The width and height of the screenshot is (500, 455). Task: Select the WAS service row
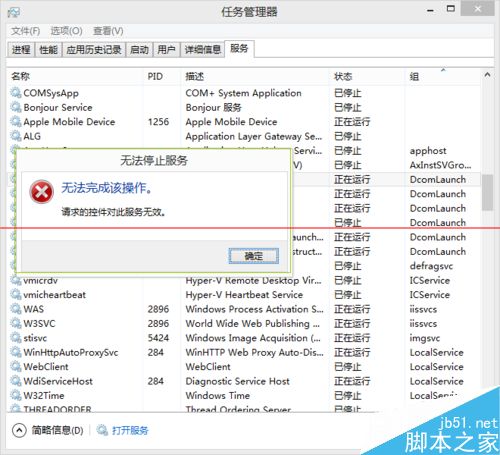(x=243, y=309)
